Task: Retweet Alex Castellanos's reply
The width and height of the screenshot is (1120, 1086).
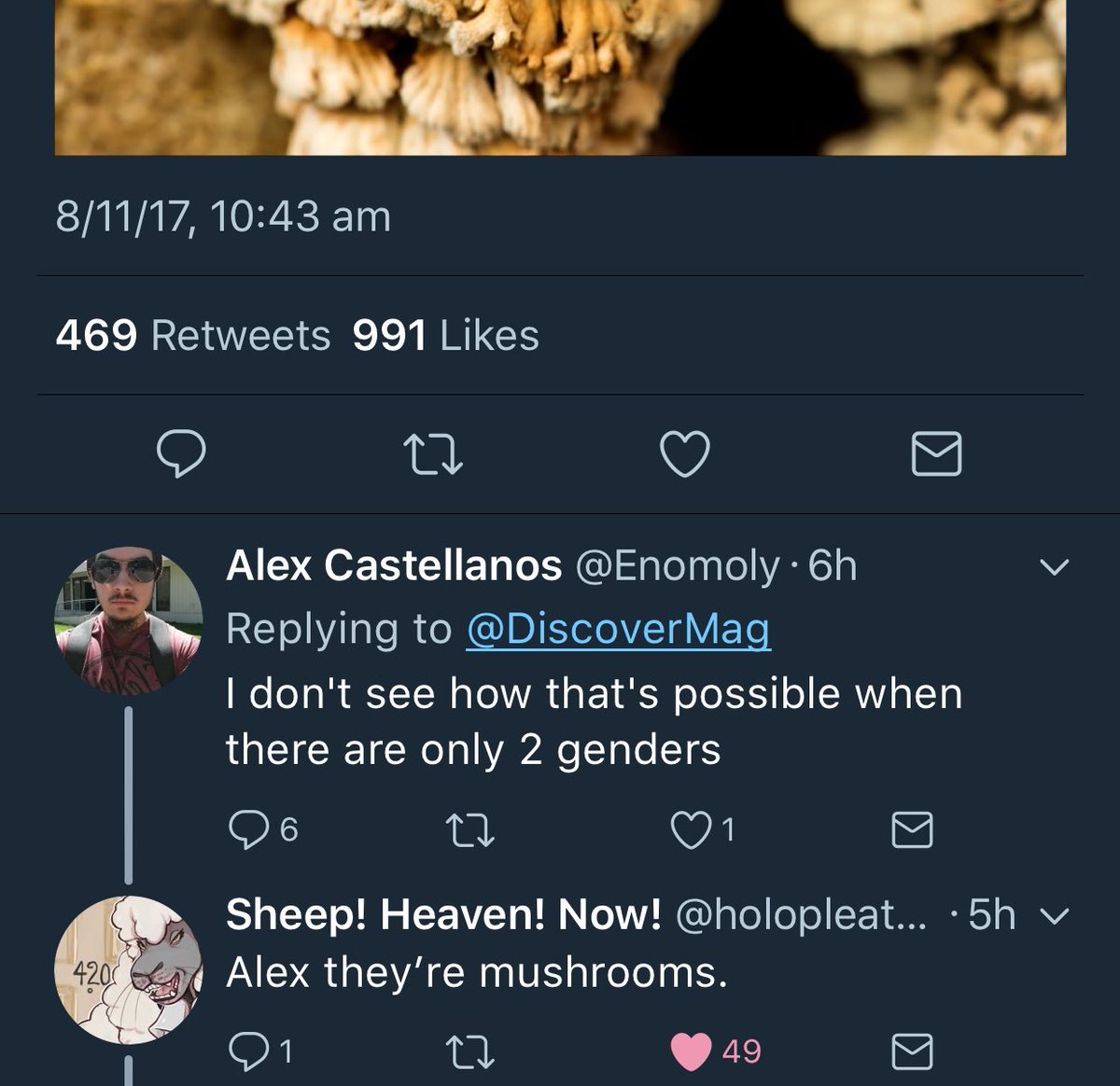Action: tap(470, 829)
